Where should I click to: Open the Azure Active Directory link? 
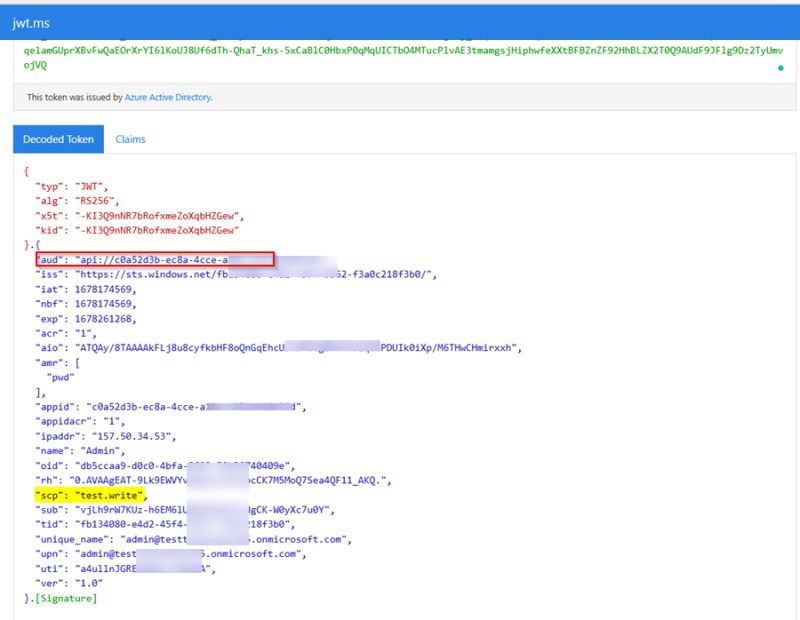click(166, 98)
